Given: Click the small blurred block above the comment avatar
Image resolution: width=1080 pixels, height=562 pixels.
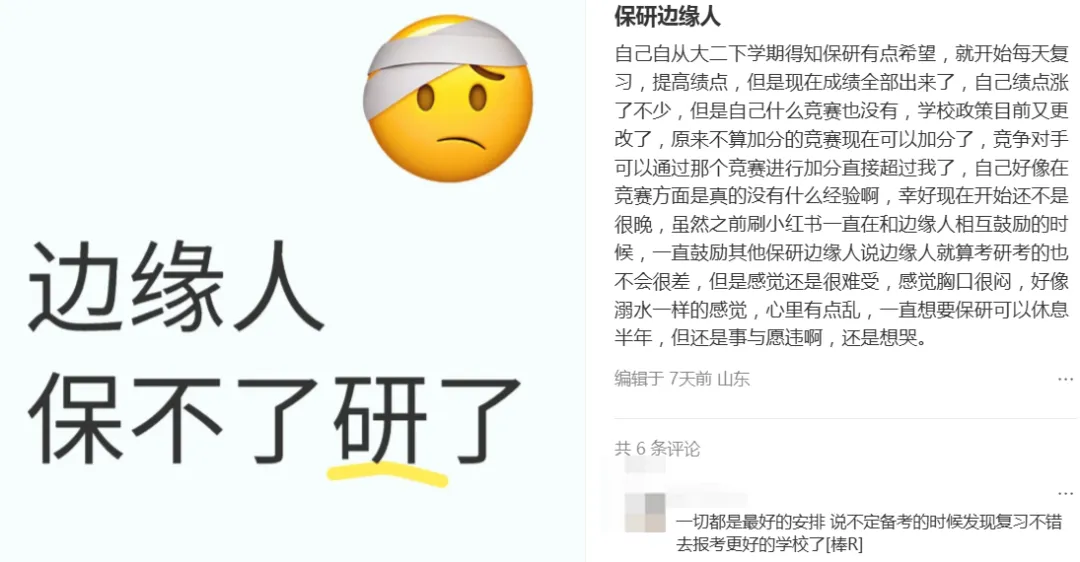Looking at the screenshot, I should [x=645, y=466].
